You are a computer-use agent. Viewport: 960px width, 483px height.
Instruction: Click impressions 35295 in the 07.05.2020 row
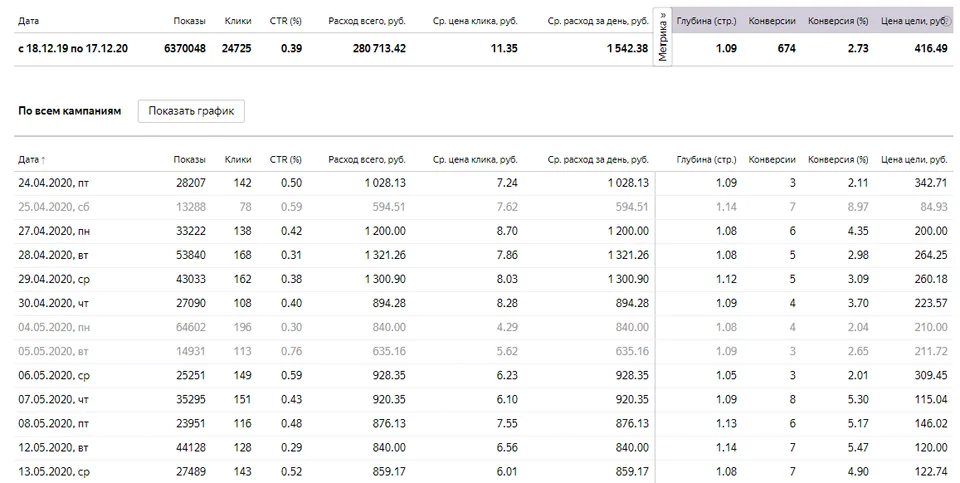click(191, 399)
